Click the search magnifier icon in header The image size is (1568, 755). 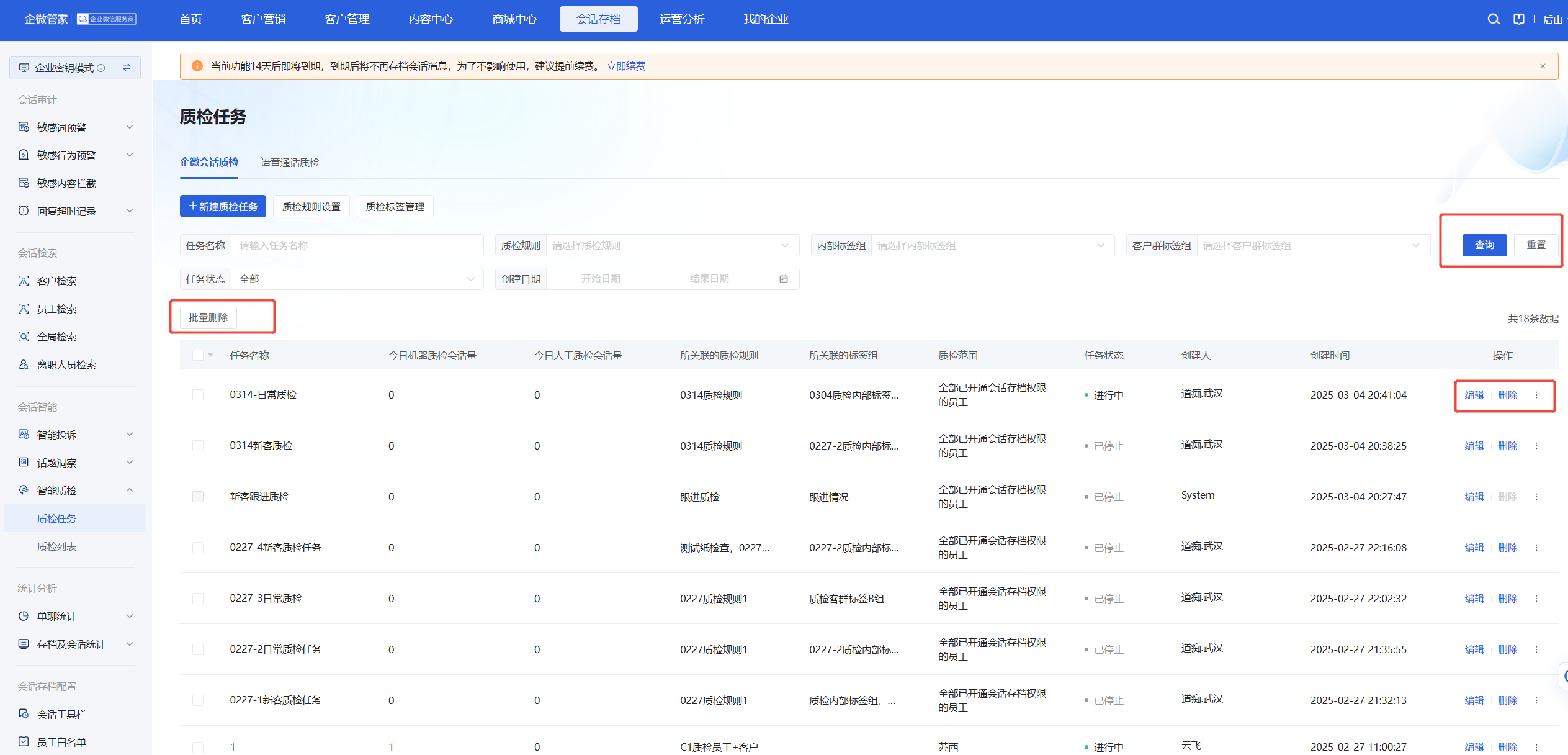tap(1493, 19)
